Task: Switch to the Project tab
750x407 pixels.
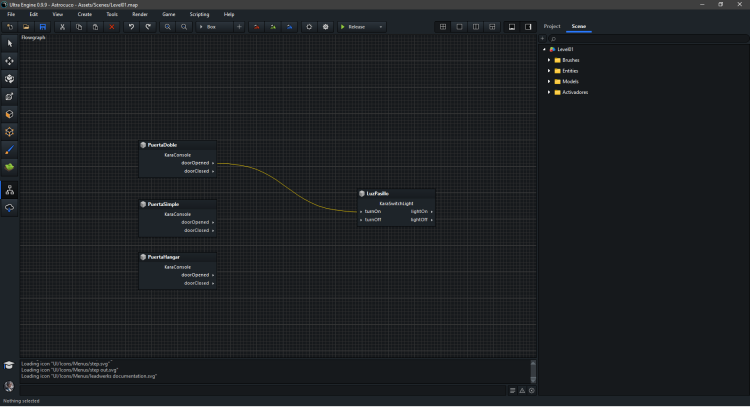Action: pos(552,26)
